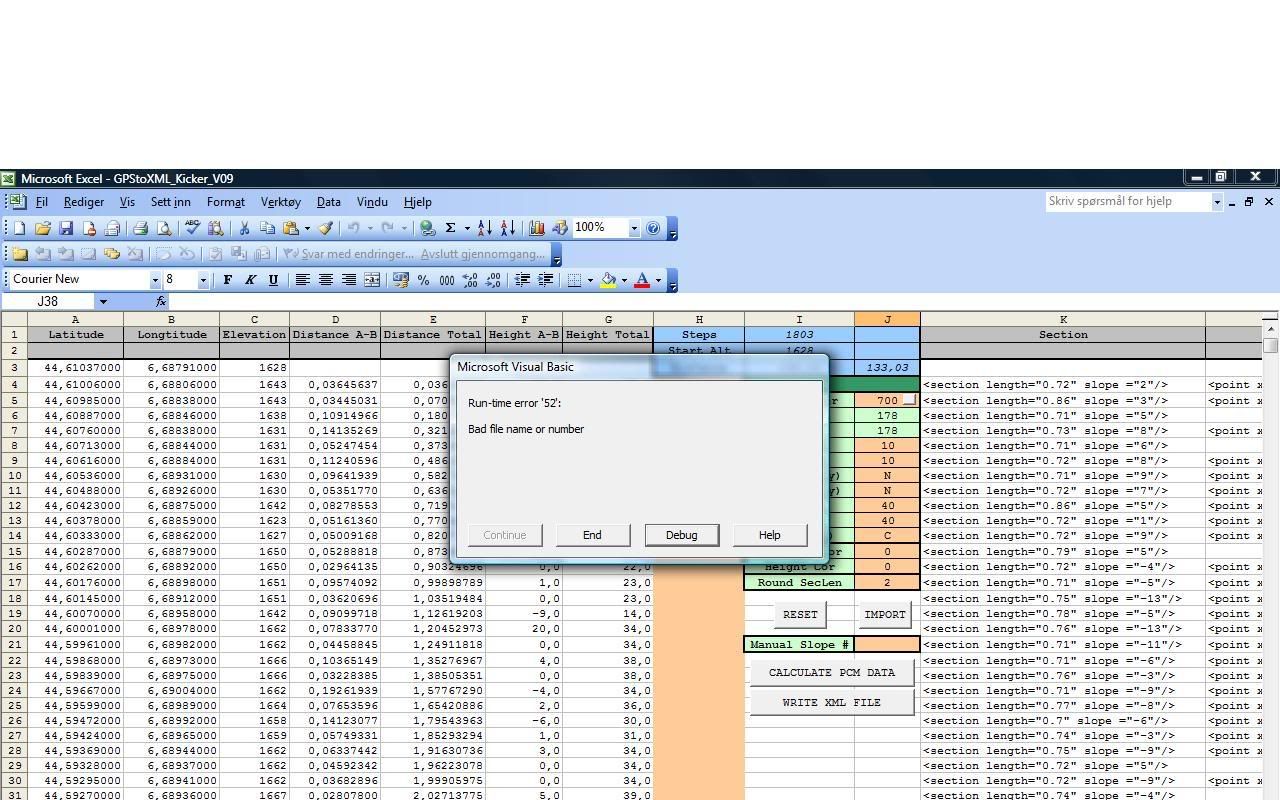Select the column K header

pyautogui.click(x=1063, y=320)
